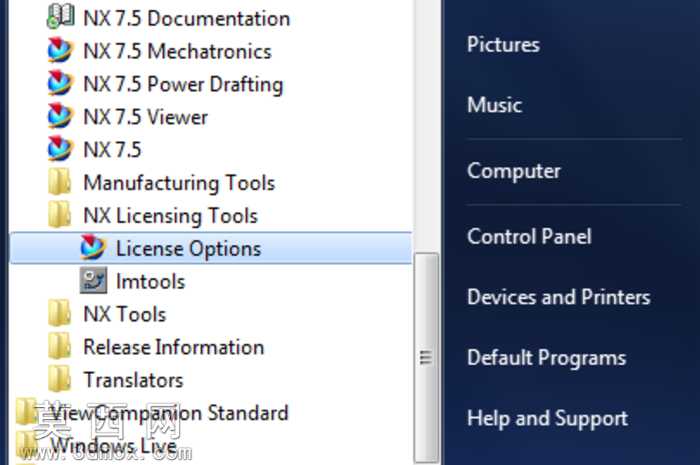Click the Translators folder icon
The image size is (700, 465).
(x=59, y=378)
